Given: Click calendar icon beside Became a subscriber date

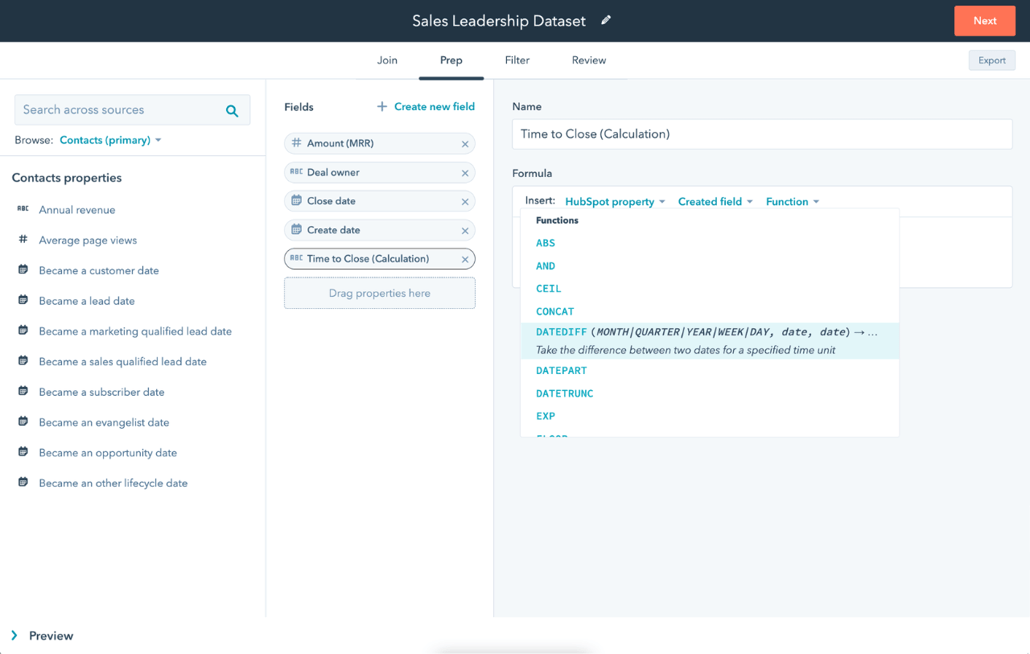Looking at the screenshot, I should [23, 391].
